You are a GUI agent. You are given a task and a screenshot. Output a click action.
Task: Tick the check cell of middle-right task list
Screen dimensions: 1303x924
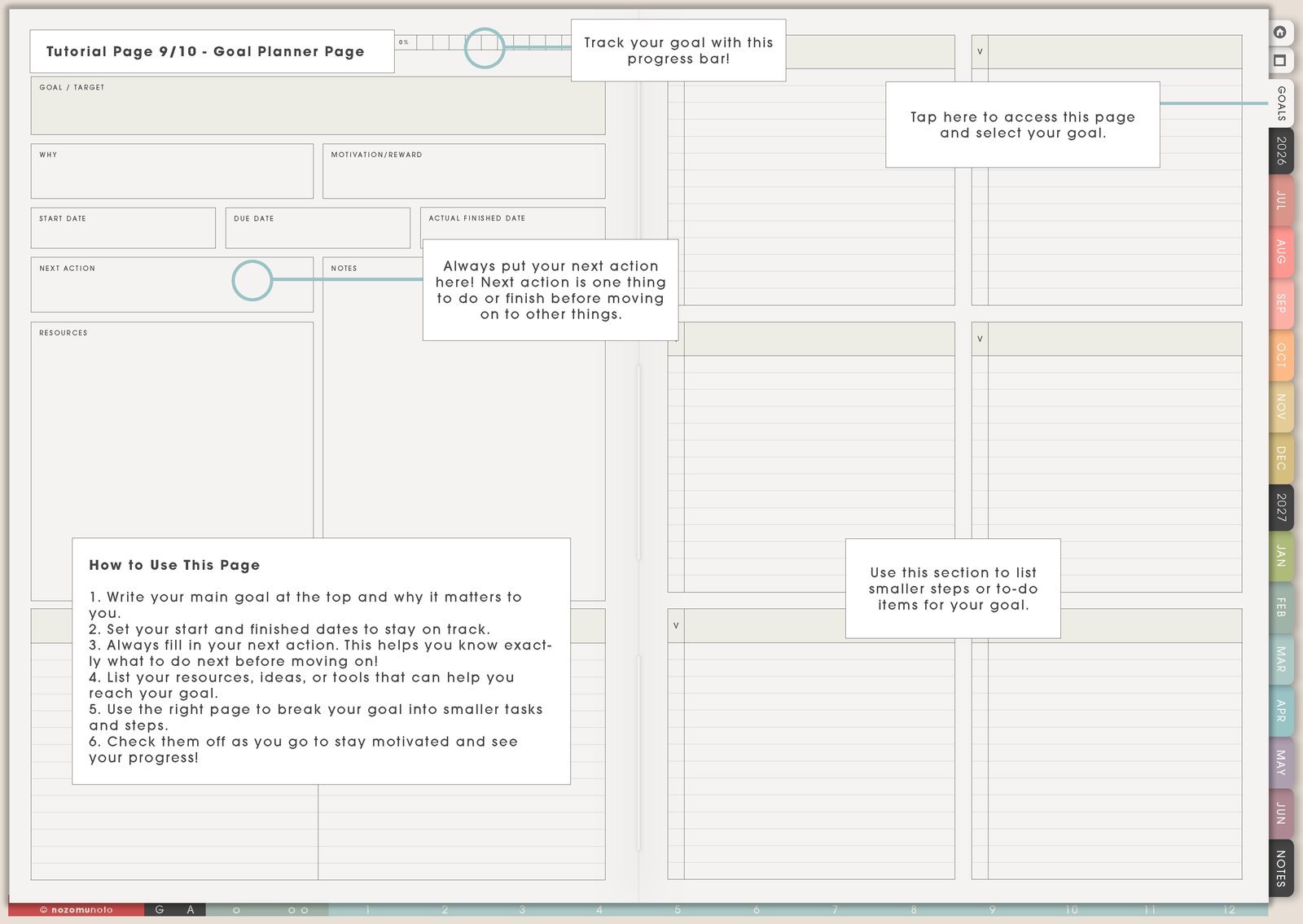click(x=980, y=339)
